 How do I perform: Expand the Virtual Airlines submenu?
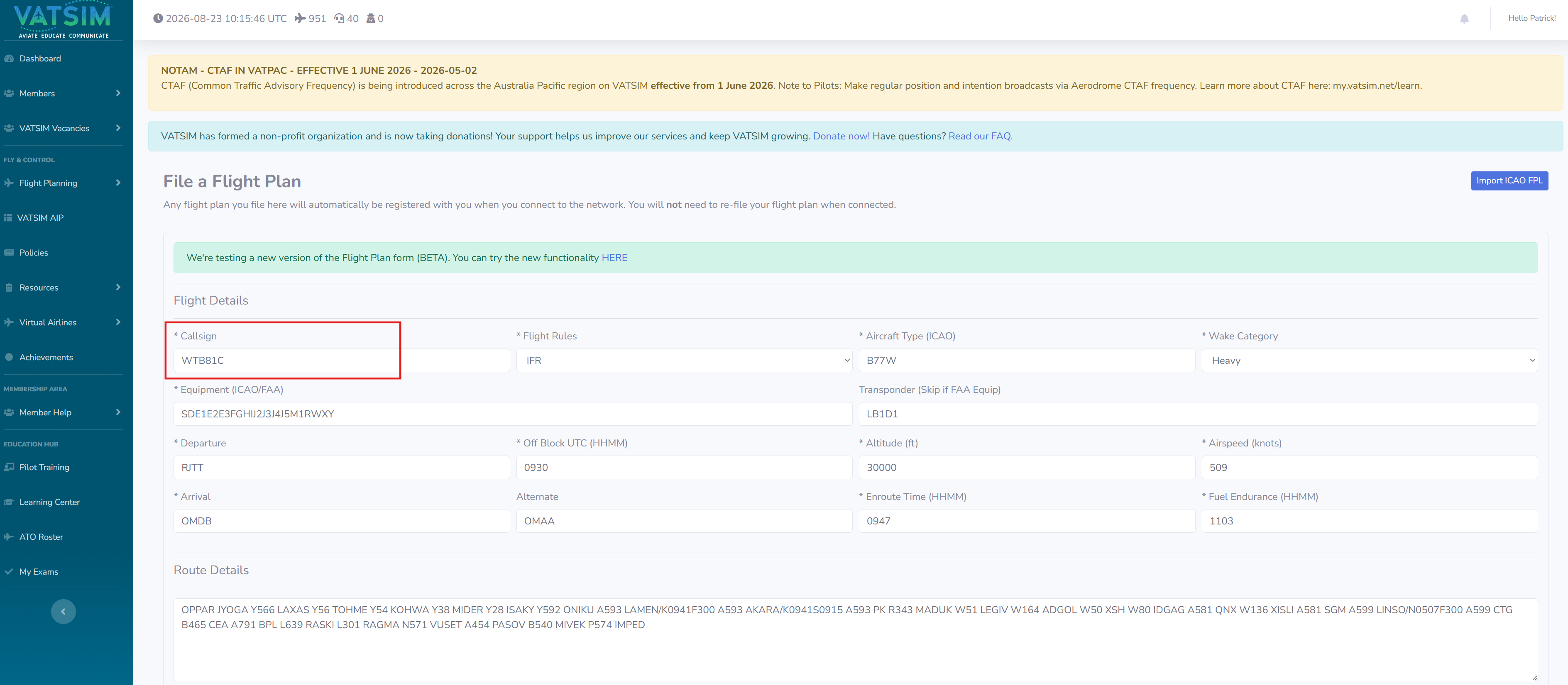tap(63, 322)
